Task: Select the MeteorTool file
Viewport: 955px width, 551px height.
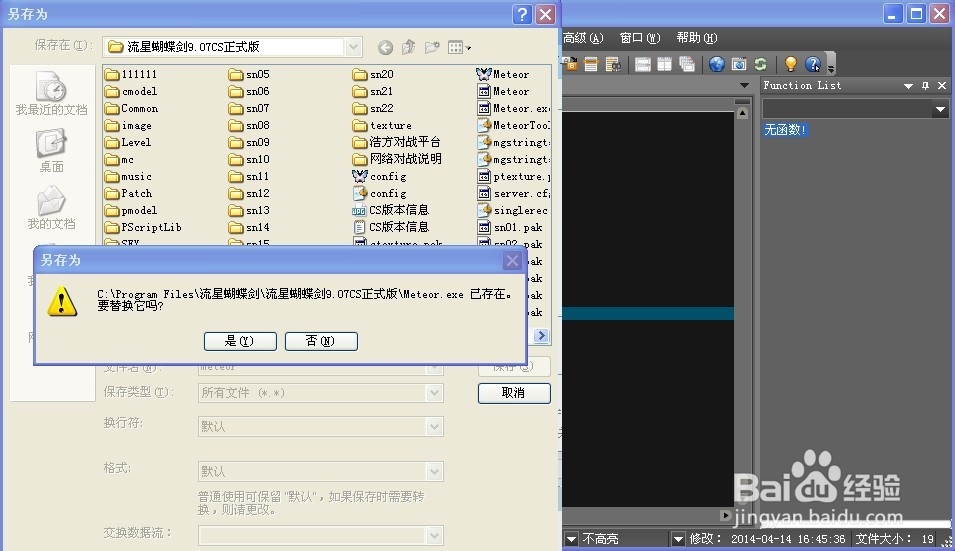Action: [513, 125]
